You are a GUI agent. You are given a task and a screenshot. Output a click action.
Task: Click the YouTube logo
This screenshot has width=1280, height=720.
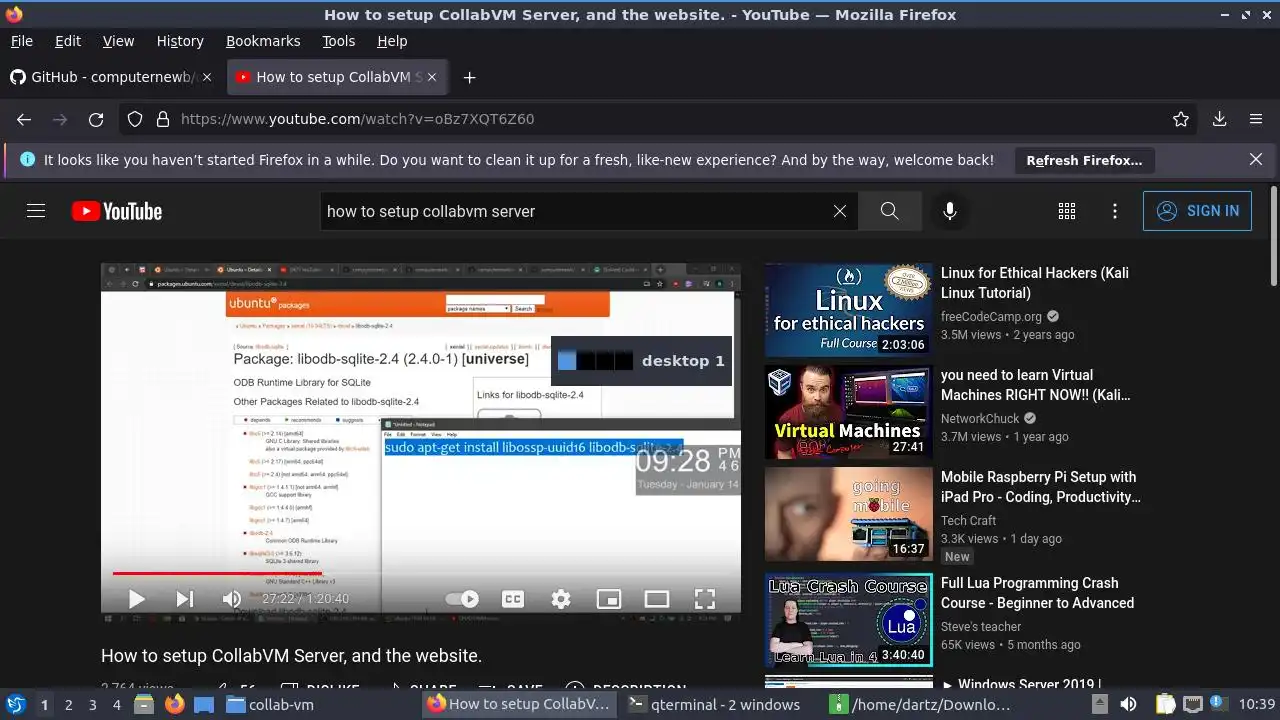point(117,211)
